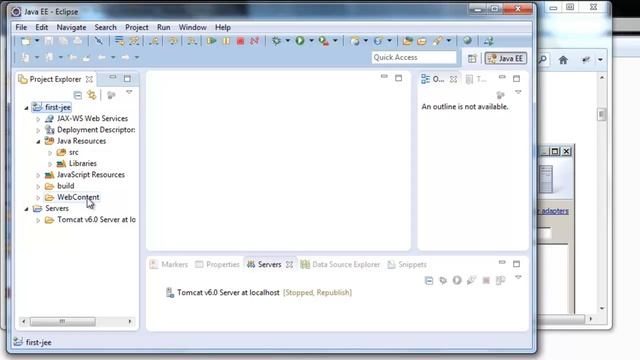Screen dimensions: 640x360
Task: Open the External Tools dropdown arrow
Action: [x=335, y=41]
